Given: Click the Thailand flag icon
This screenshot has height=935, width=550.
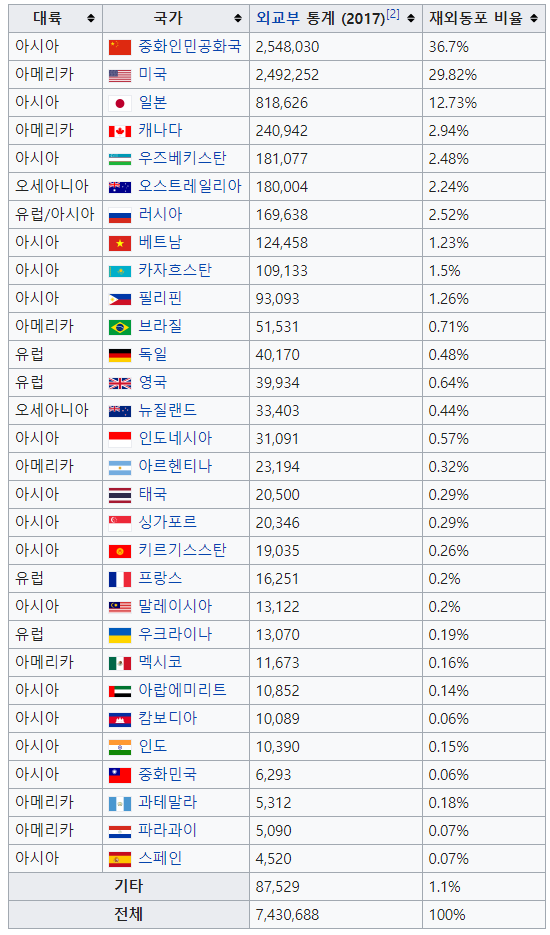Looking at the screenshot, I should coord(120,495).
